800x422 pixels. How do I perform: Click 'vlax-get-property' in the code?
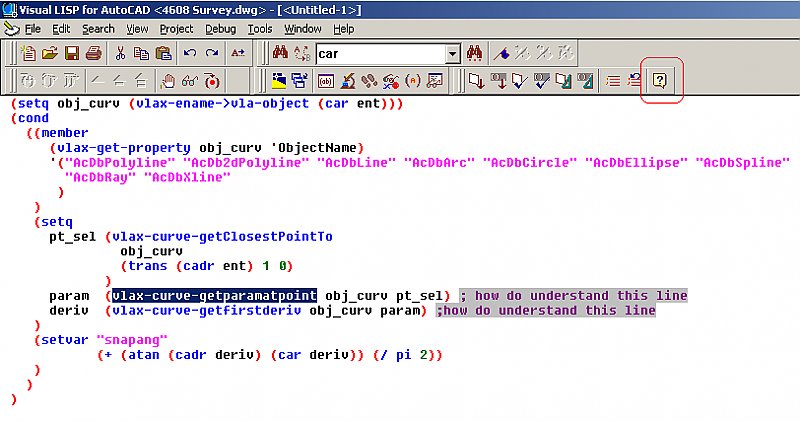[x=123, y=147]
